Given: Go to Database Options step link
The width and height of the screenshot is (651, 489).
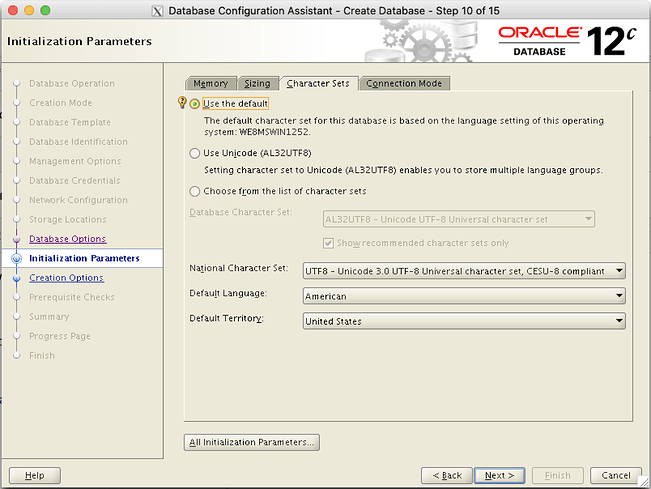Looking at the screenshot, I should pos(68,239).
